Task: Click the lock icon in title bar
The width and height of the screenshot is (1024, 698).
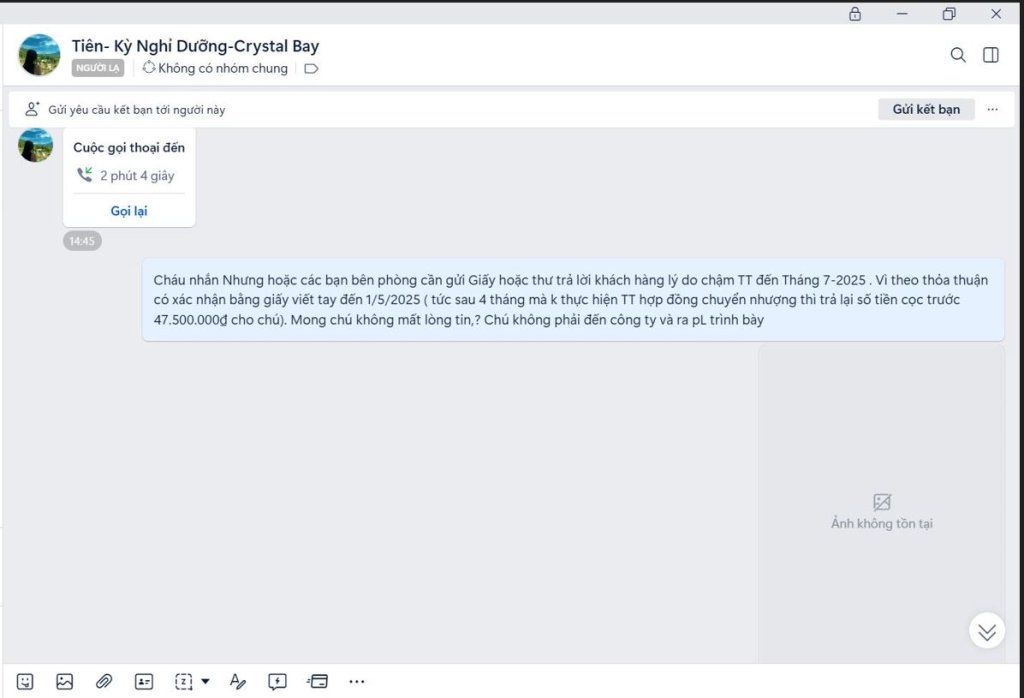Action: pyautogui.click(x=855, y=14)
